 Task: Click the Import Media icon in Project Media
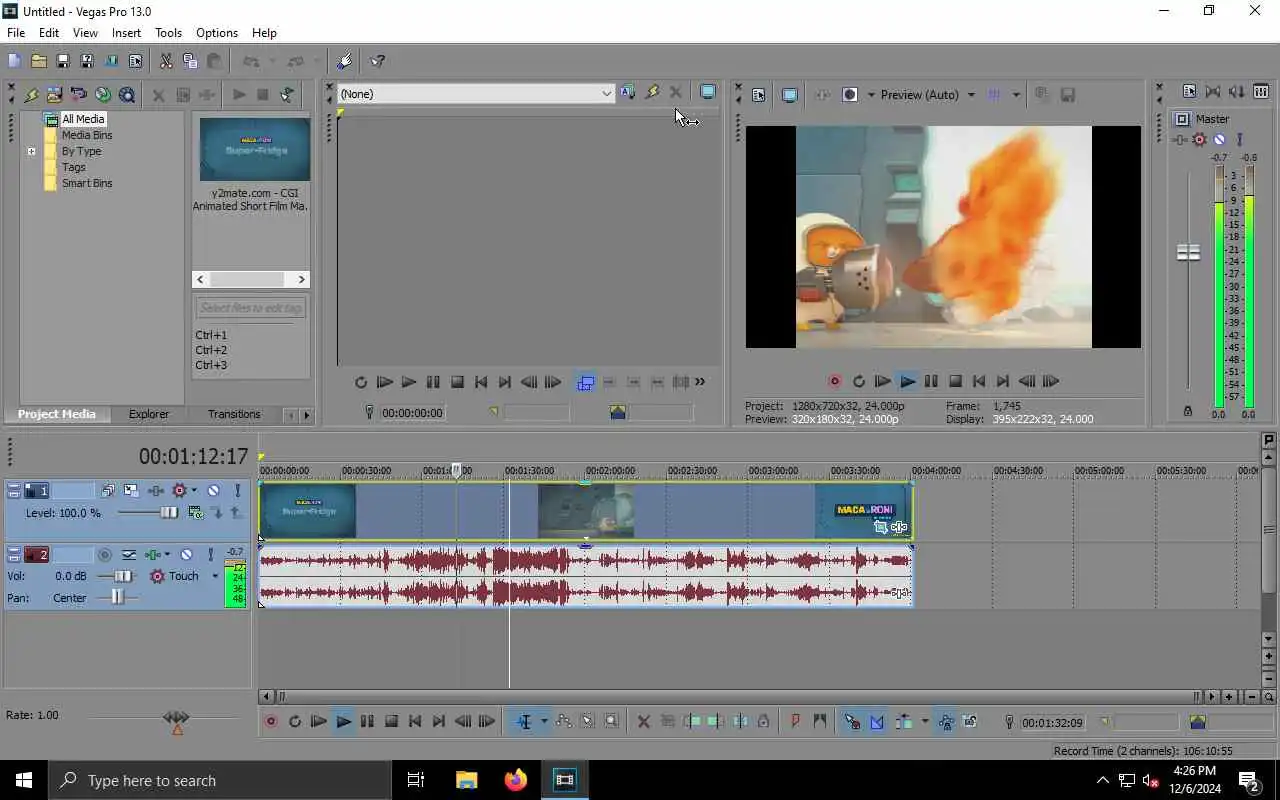(54, 95)
